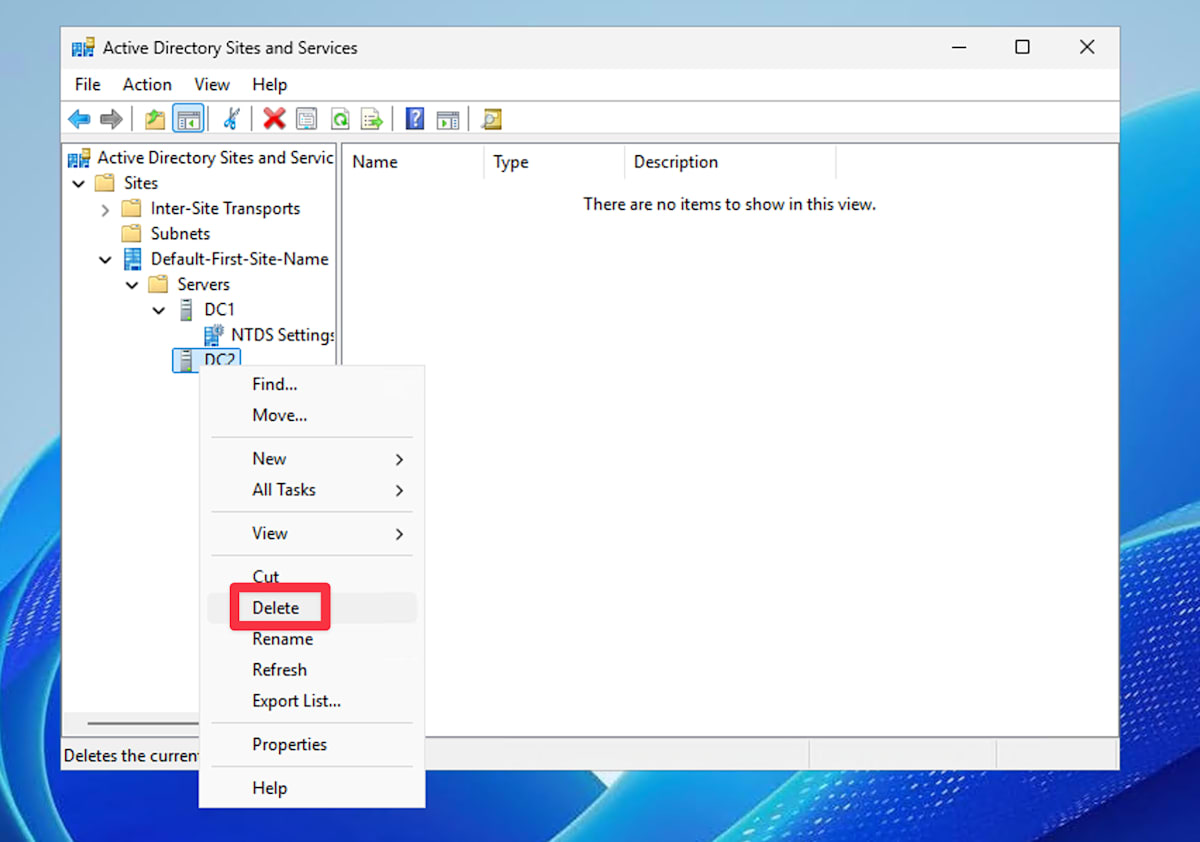Click the Export List toolbar icon

(x=372, y=119)
